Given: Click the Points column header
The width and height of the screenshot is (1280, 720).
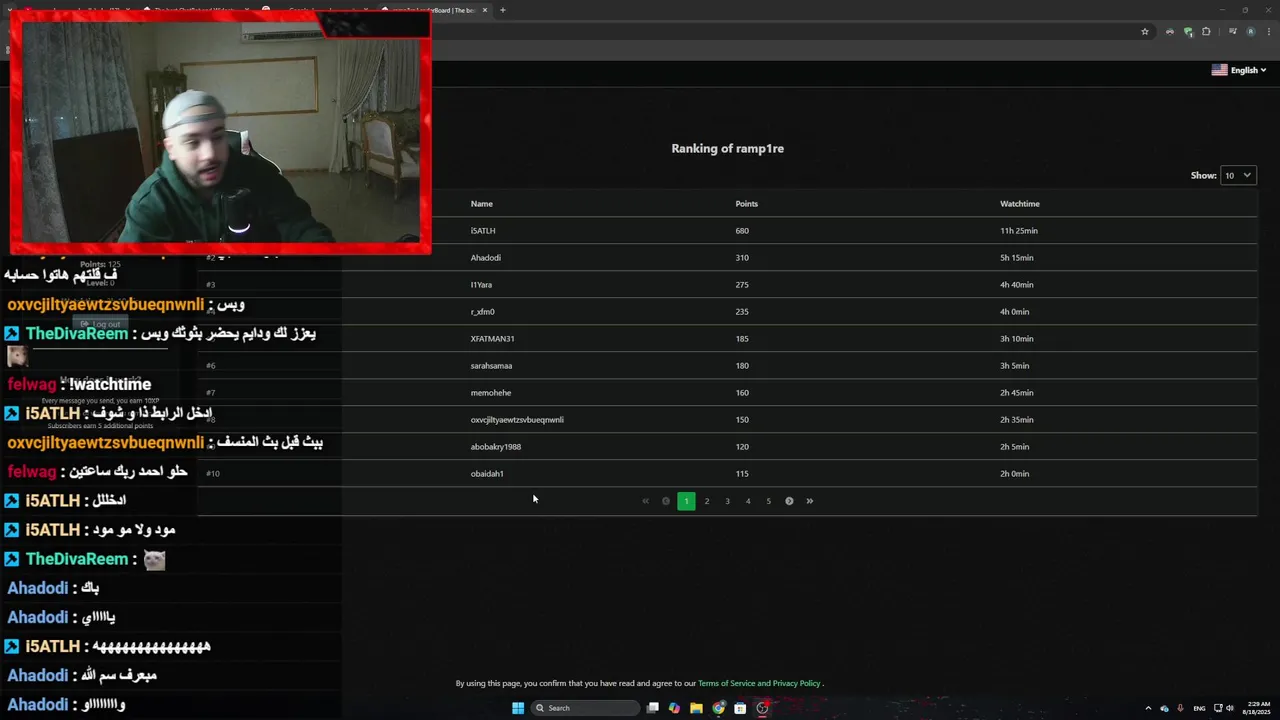Looking at the screenshot, I should point(747,204).
